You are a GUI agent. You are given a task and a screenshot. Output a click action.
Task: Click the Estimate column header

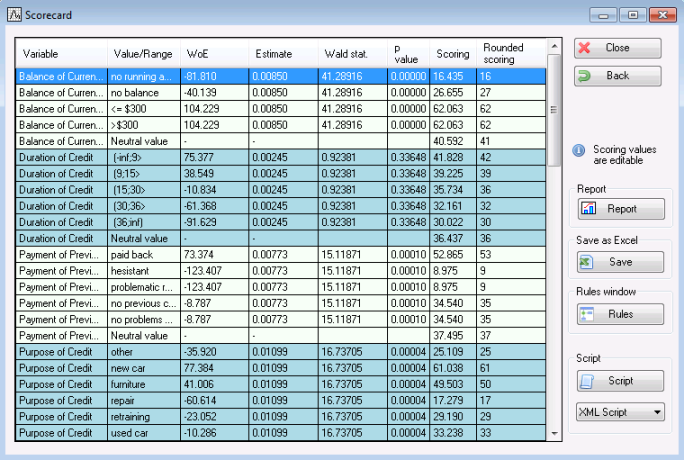[x=284, y=54]
